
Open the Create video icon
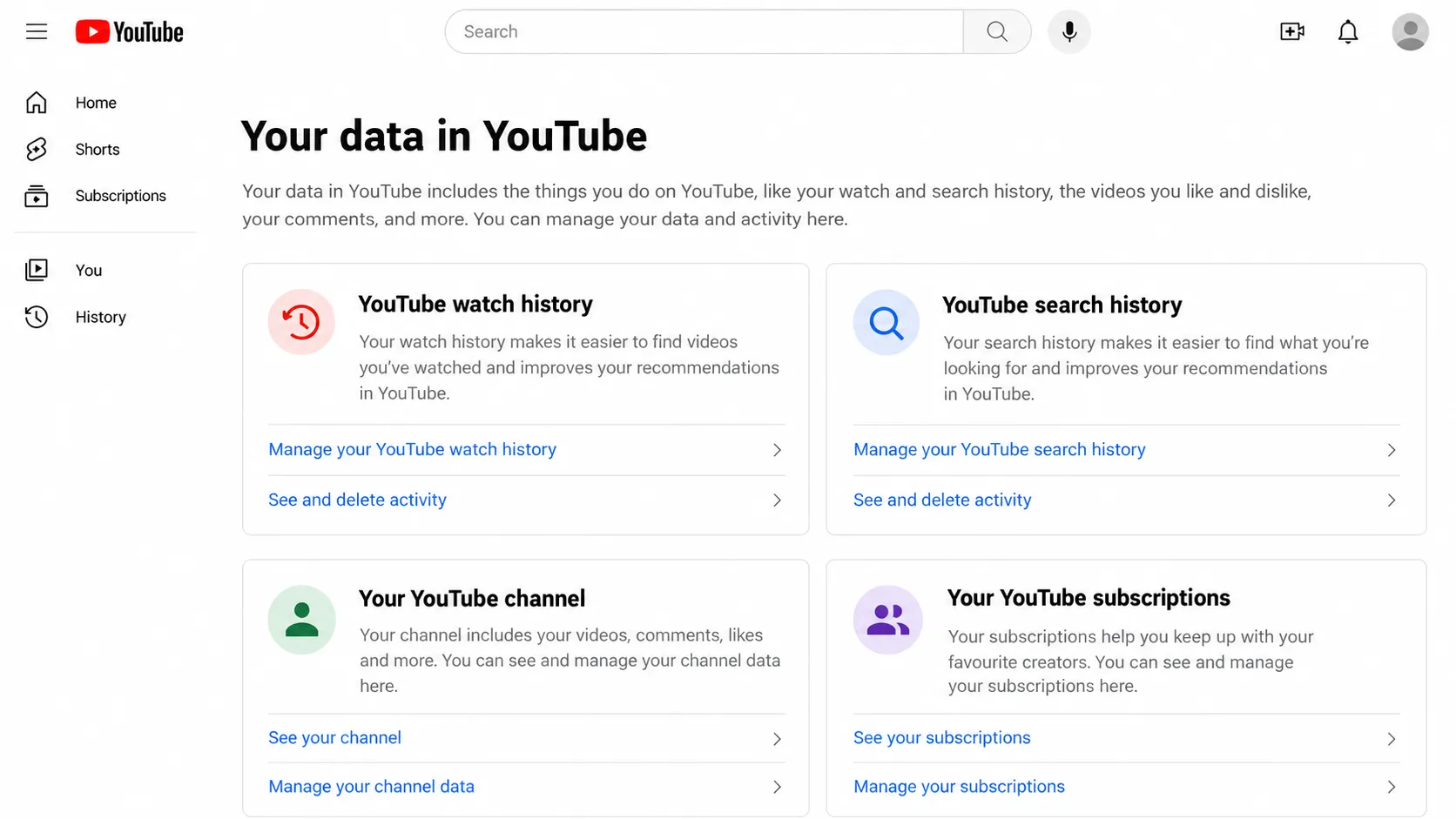(1292, 32)
